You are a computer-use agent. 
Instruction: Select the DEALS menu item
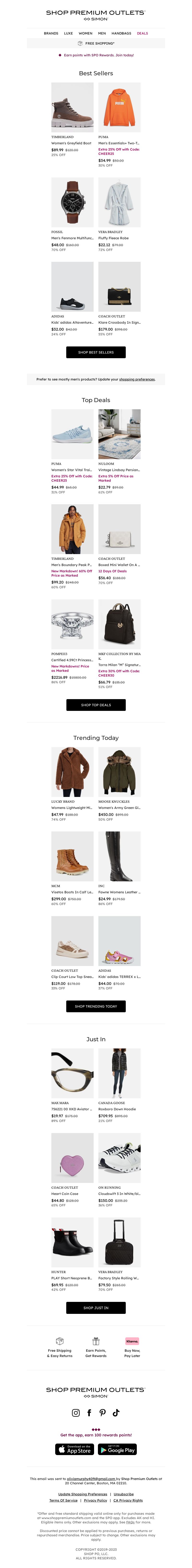pyautogui.click(x=142, y=34)
